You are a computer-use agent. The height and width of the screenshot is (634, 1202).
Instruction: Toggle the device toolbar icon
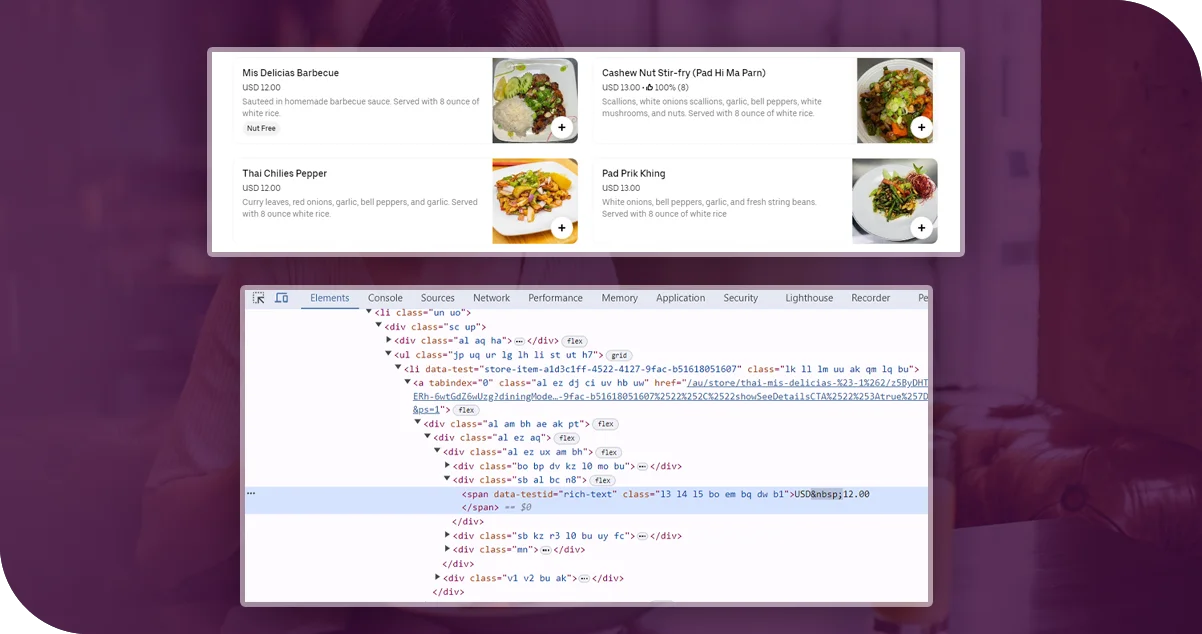tap(281, 298)
